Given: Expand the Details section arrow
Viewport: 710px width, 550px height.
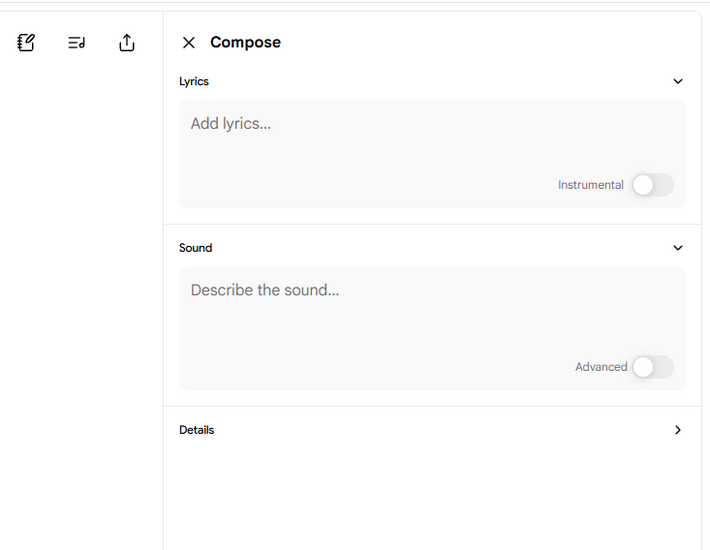Looking at the screenshot, I should click(x=678, y=430).
